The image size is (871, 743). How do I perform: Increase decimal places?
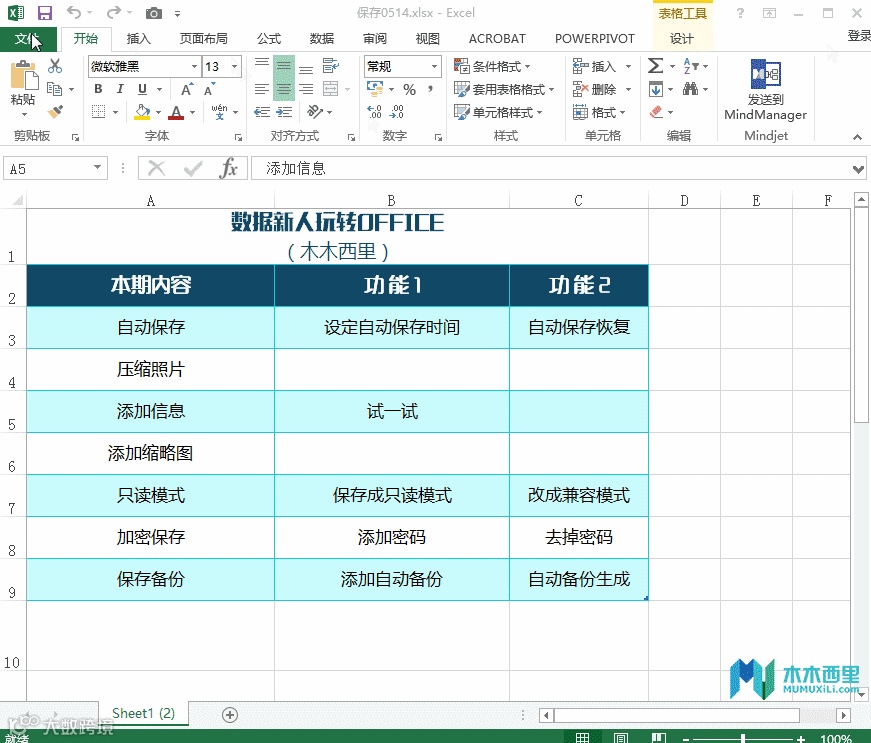click(x=374, y=112)
